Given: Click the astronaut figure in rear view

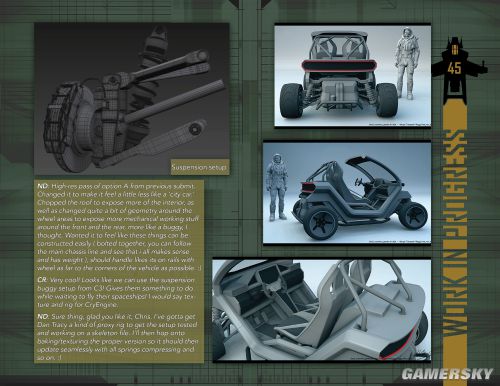Looking at the screenshot, I should 405,63.
